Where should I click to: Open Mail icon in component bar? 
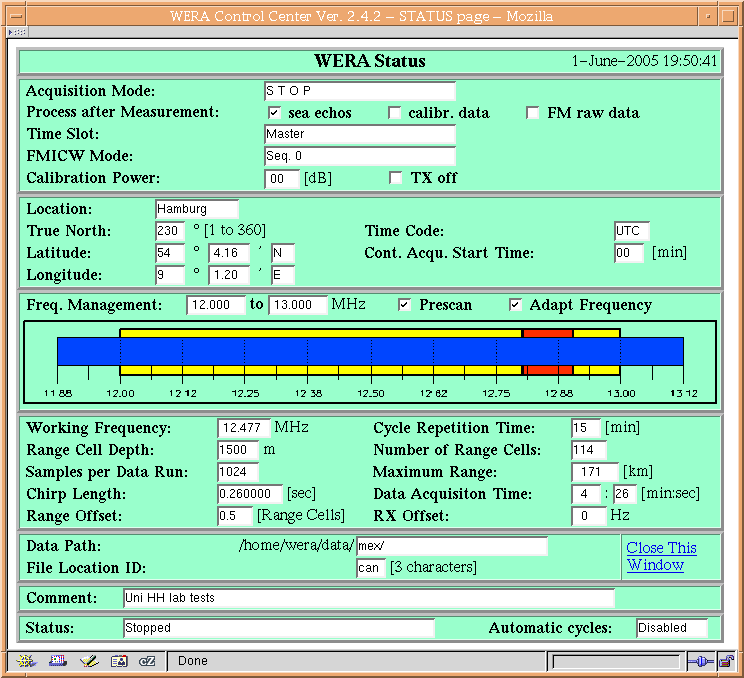(x=57, y=660)
